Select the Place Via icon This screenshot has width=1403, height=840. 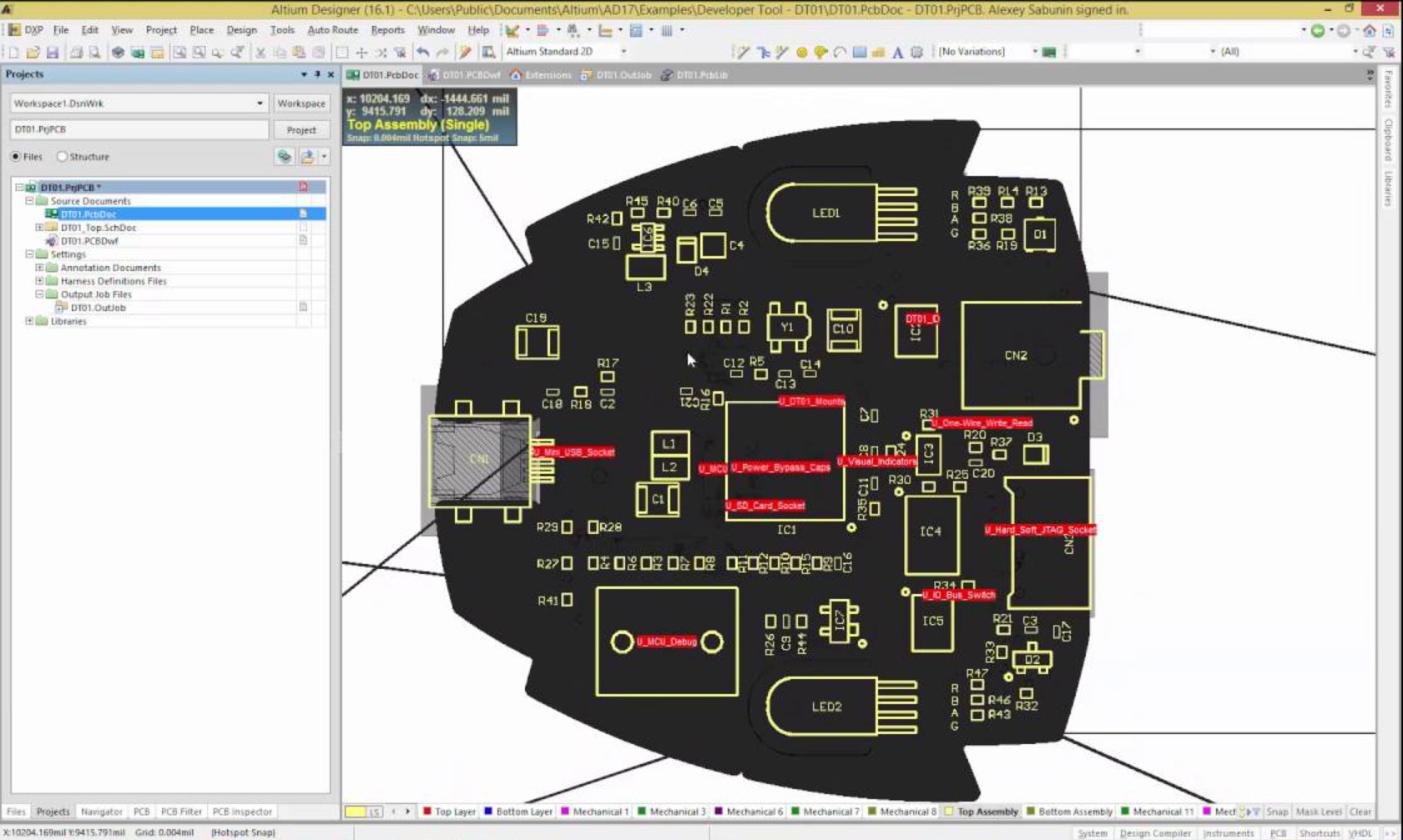(x=820, y=52)
